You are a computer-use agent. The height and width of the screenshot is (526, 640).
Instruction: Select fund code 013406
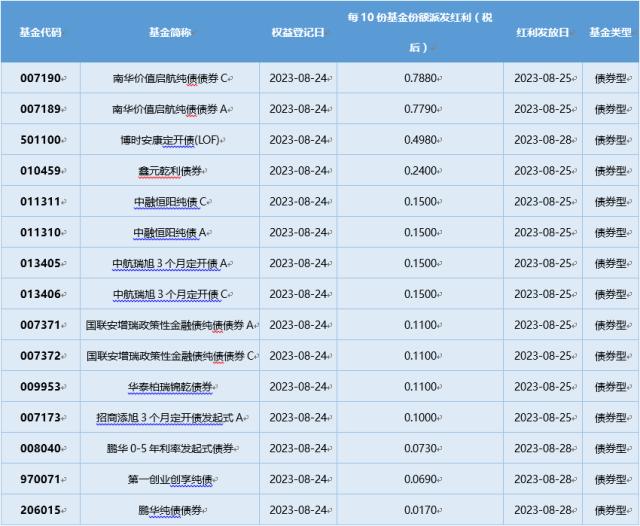40,294
